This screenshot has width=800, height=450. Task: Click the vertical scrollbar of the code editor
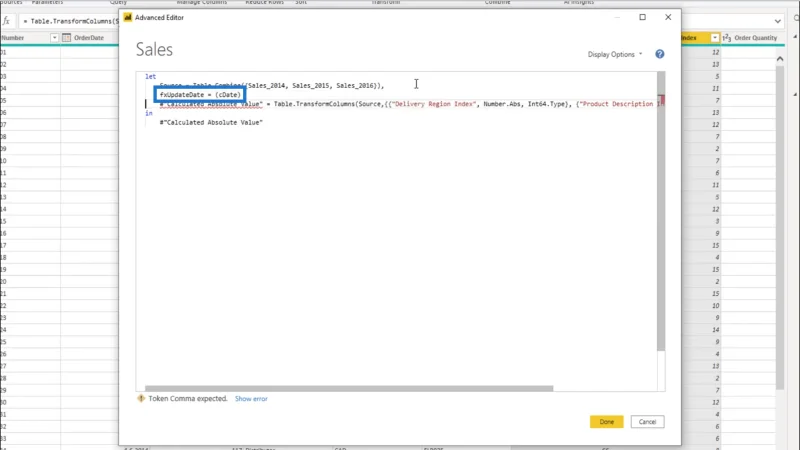[x=661, y=211]
